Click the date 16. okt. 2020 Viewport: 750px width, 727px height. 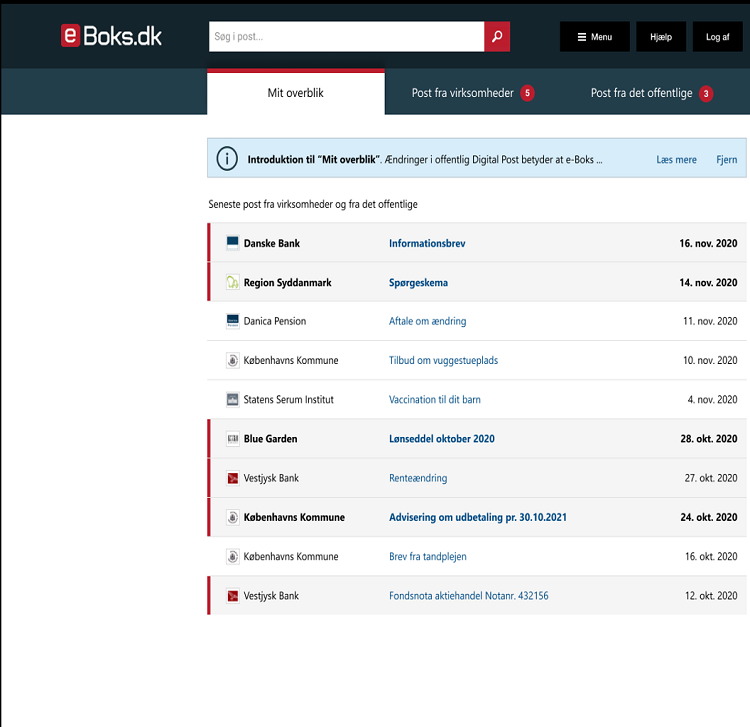coord(711,556)
